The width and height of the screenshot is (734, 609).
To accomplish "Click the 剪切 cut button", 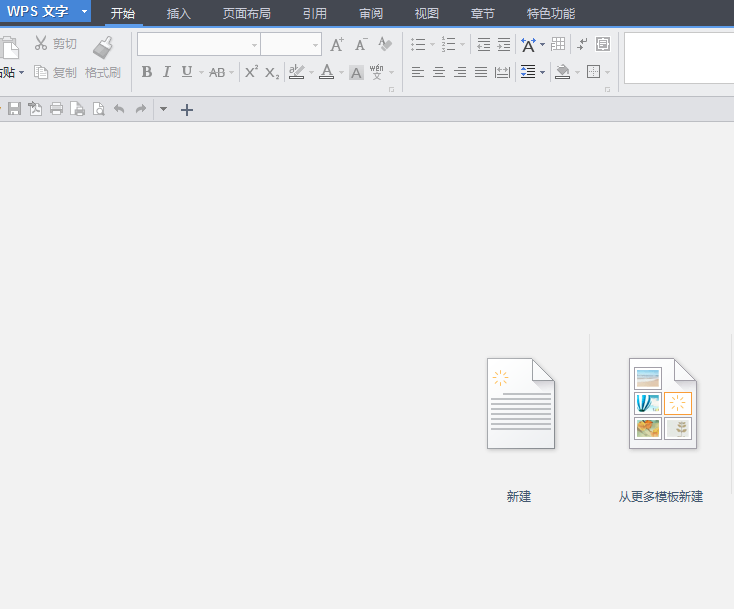I will pos(55,44).
